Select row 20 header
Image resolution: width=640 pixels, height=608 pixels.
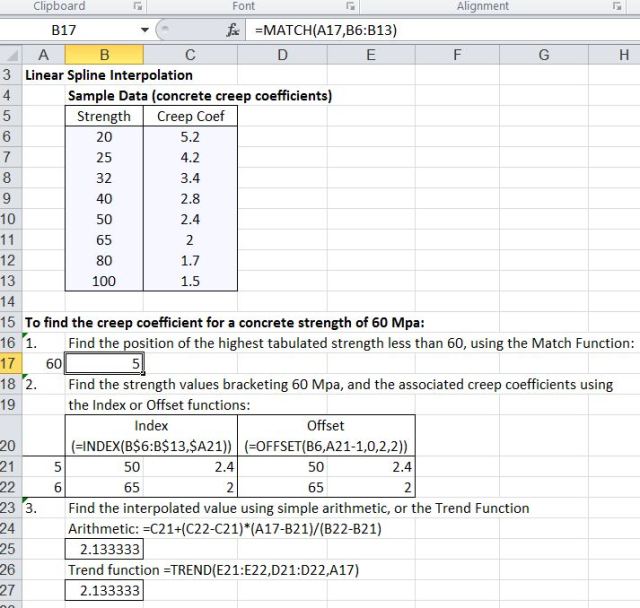pos(9,445)
